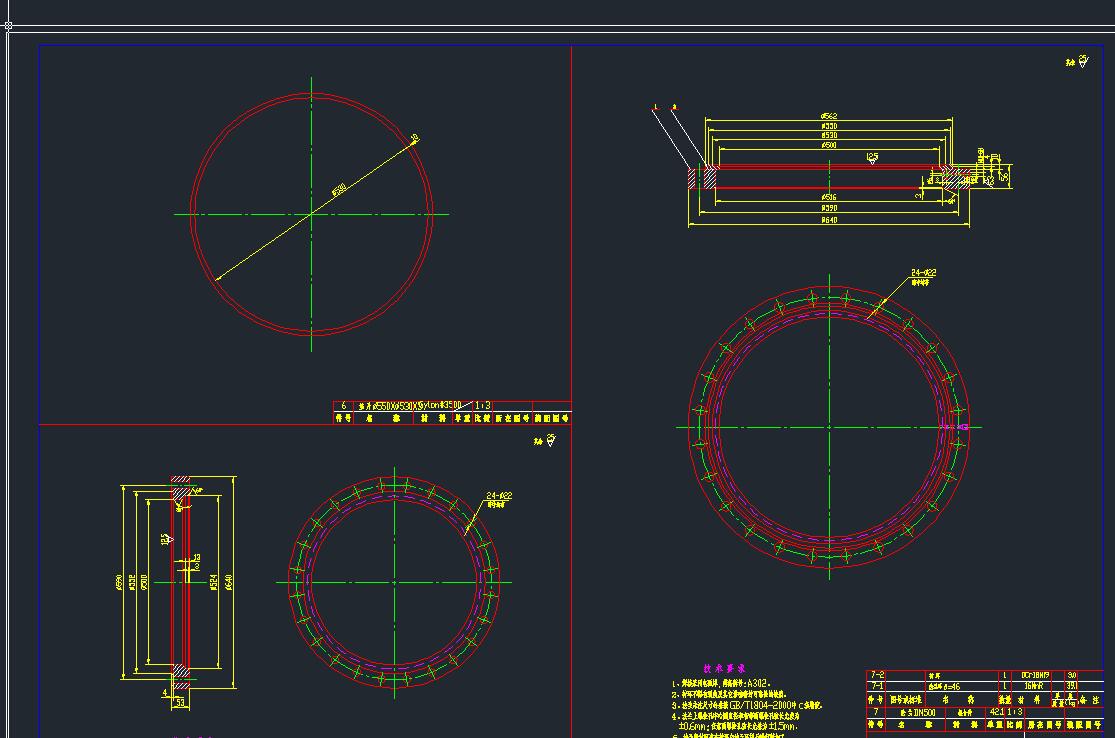The height and width of the screenshot is (738, 1115).
Task: Select the Nylon text in row 6
Action: 429,406
